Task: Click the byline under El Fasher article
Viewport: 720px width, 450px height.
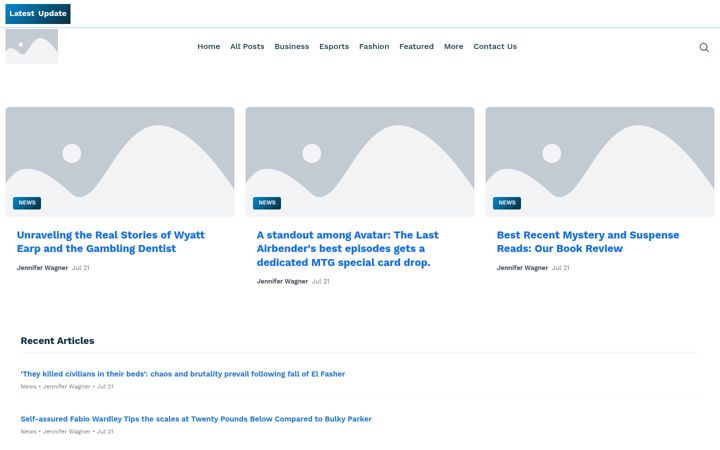Action: click(x=67, y=387)
